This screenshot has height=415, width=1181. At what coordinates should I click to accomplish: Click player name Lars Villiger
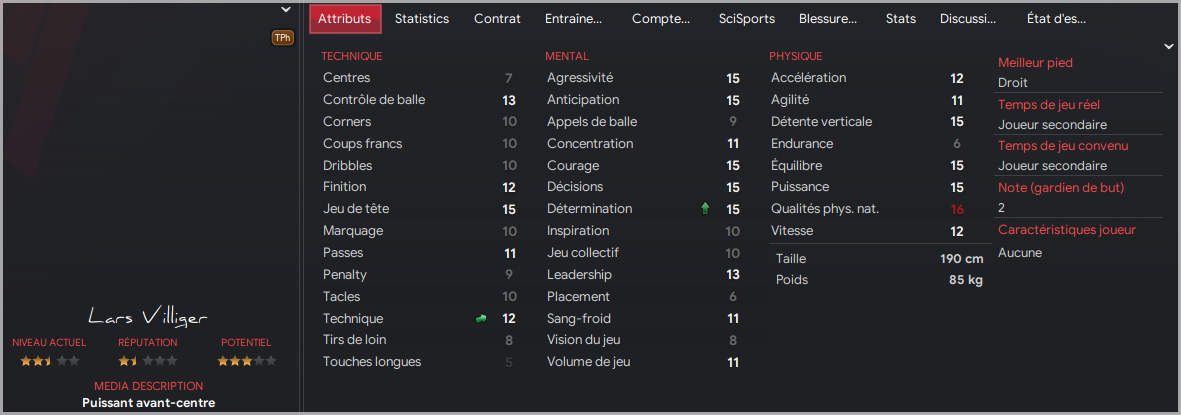(x=148, y=317)
